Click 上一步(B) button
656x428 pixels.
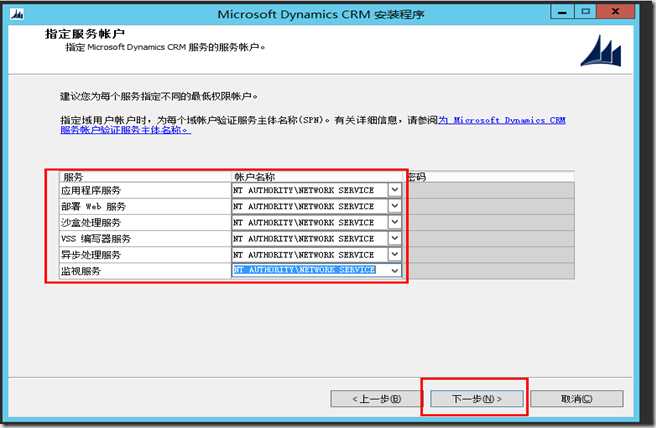pyautogui.click(x=377, y=399)
